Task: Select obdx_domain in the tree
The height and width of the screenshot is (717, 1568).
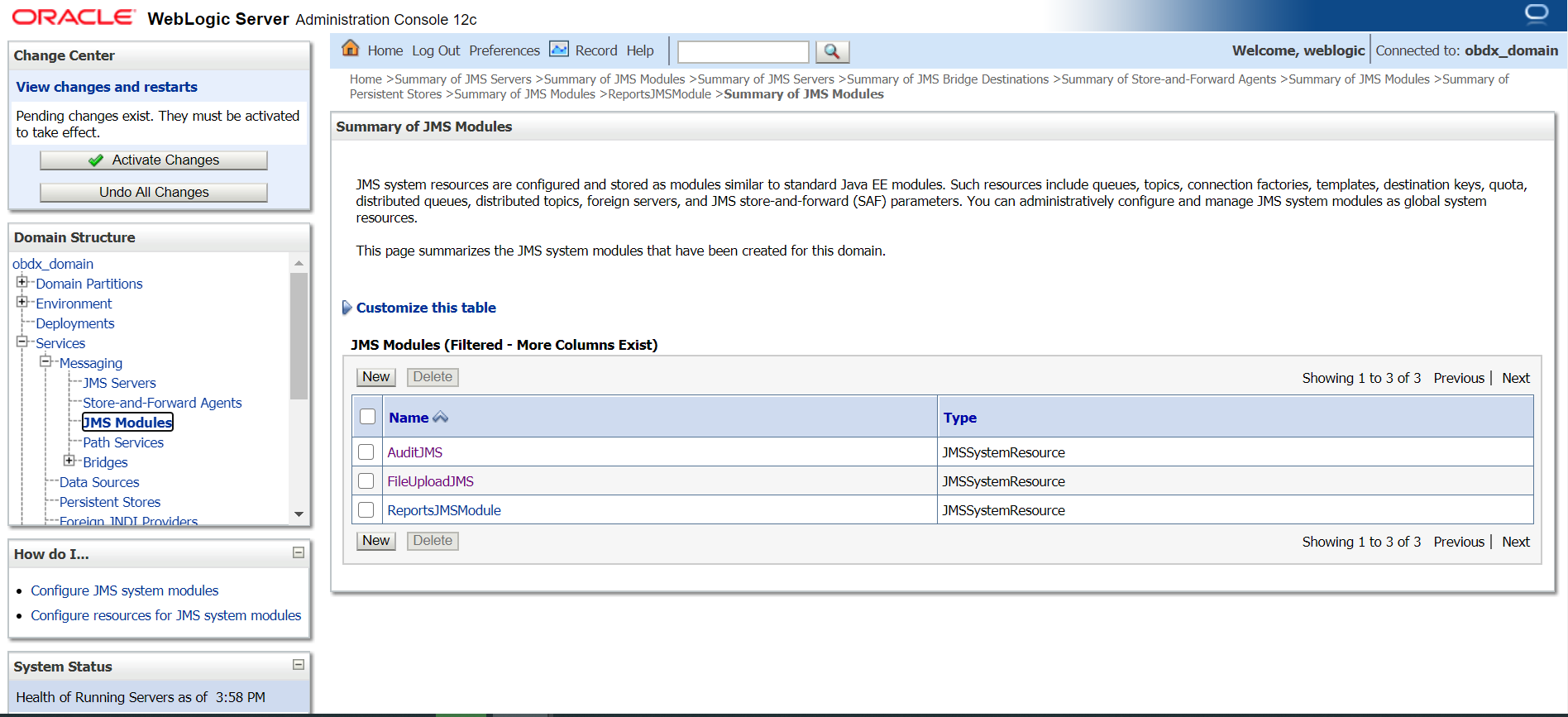Action: [x=53, y=264]
